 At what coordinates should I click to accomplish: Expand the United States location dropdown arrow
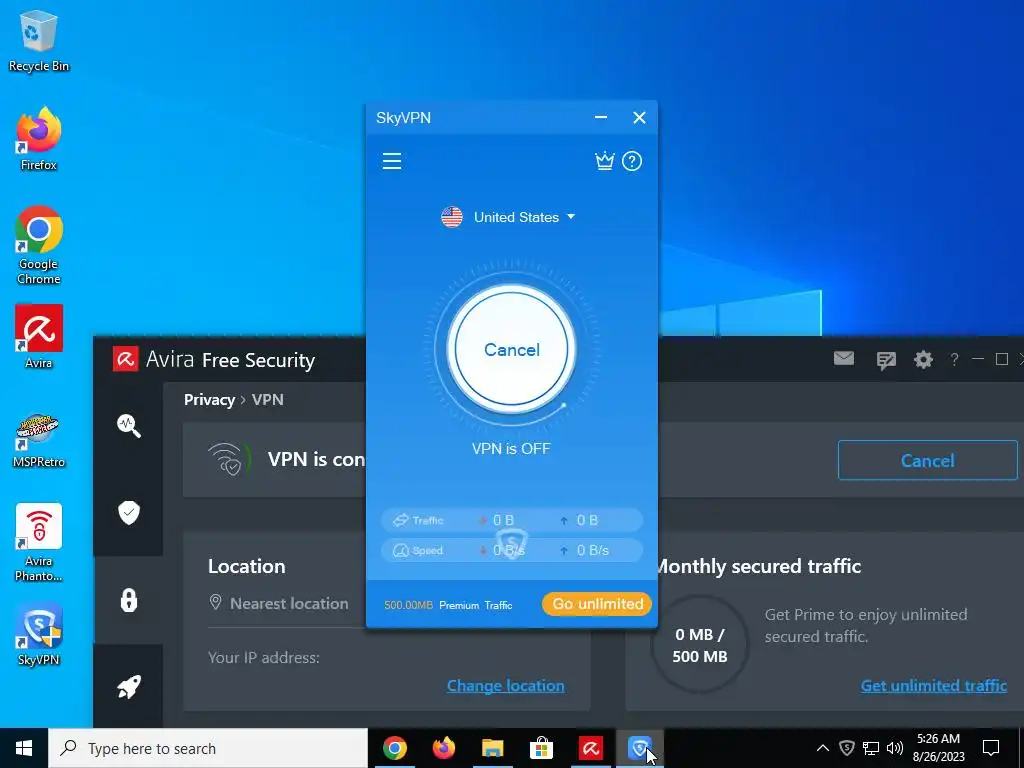click(571, 216)
